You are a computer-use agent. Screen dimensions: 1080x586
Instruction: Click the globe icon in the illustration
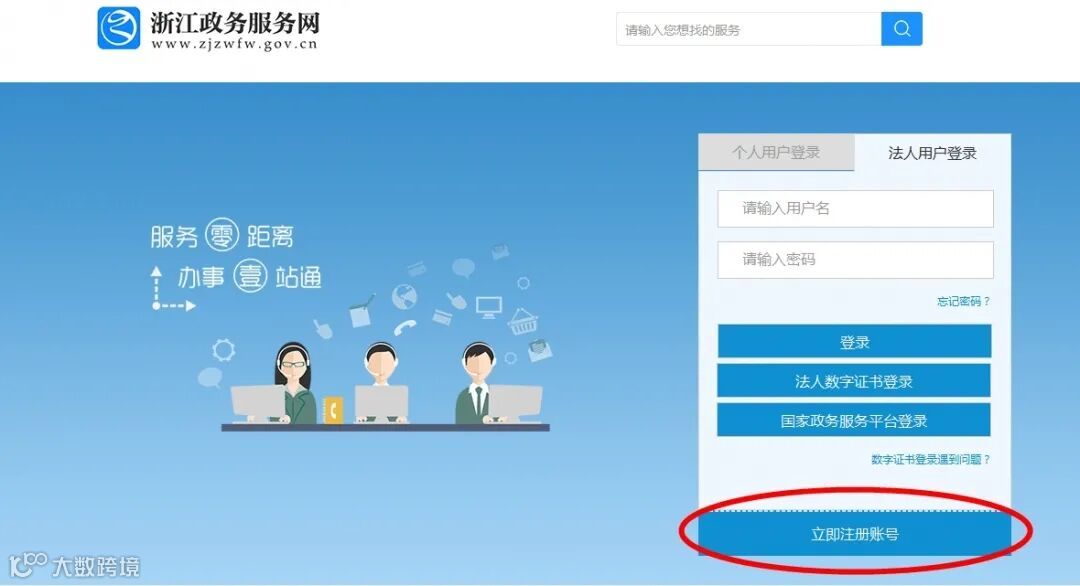(404, 297)
